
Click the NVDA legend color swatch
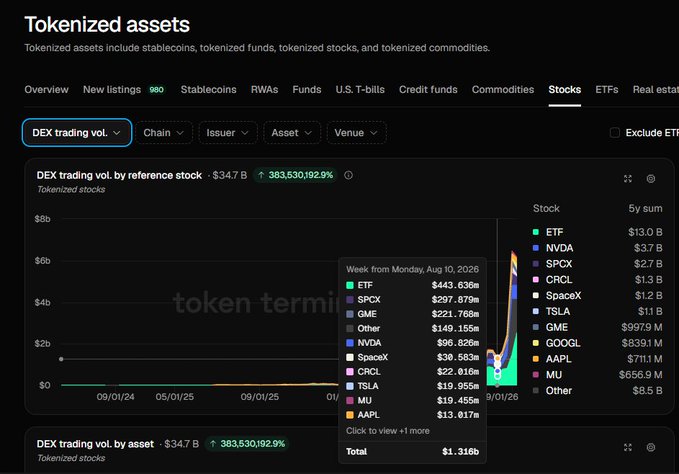[x=536, y=248]
